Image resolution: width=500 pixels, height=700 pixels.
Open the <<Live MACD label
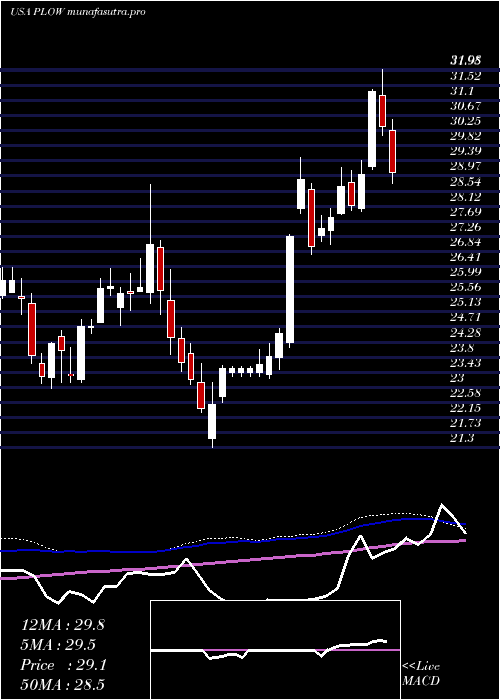(x=421, y=674)
